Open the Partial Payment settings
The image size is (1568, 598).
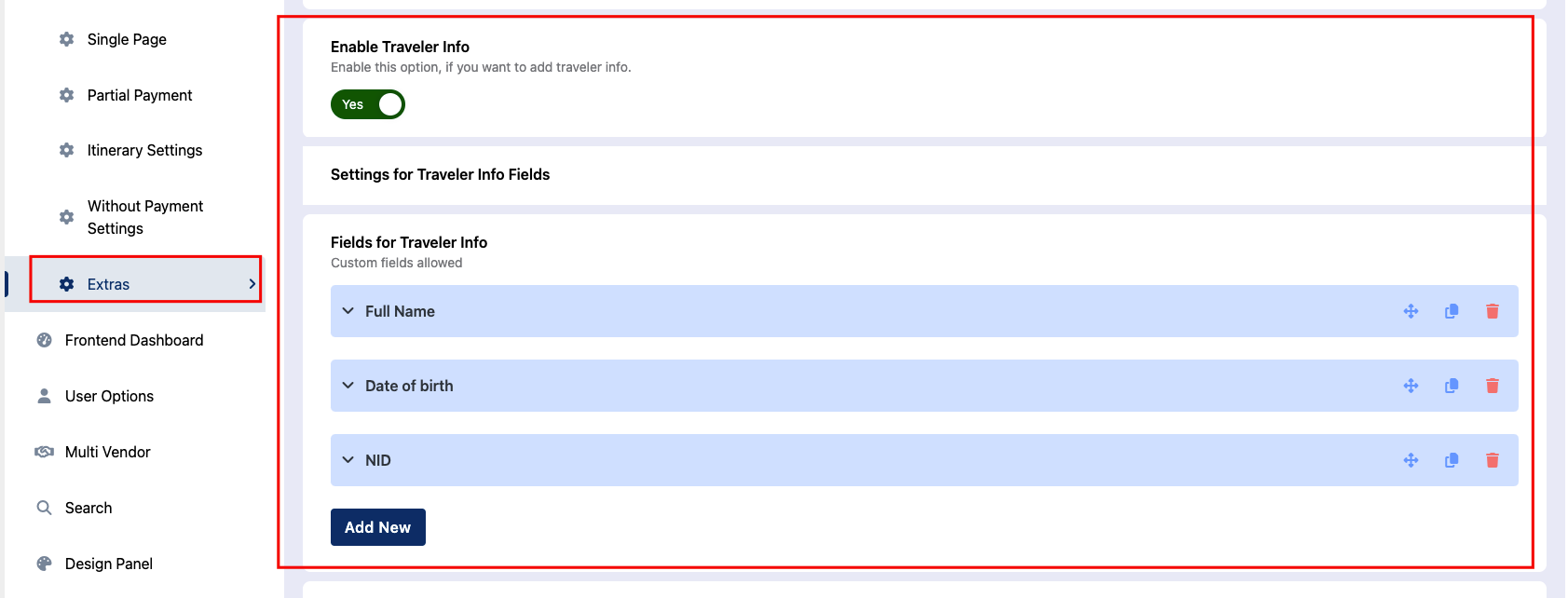pos(139,95)
